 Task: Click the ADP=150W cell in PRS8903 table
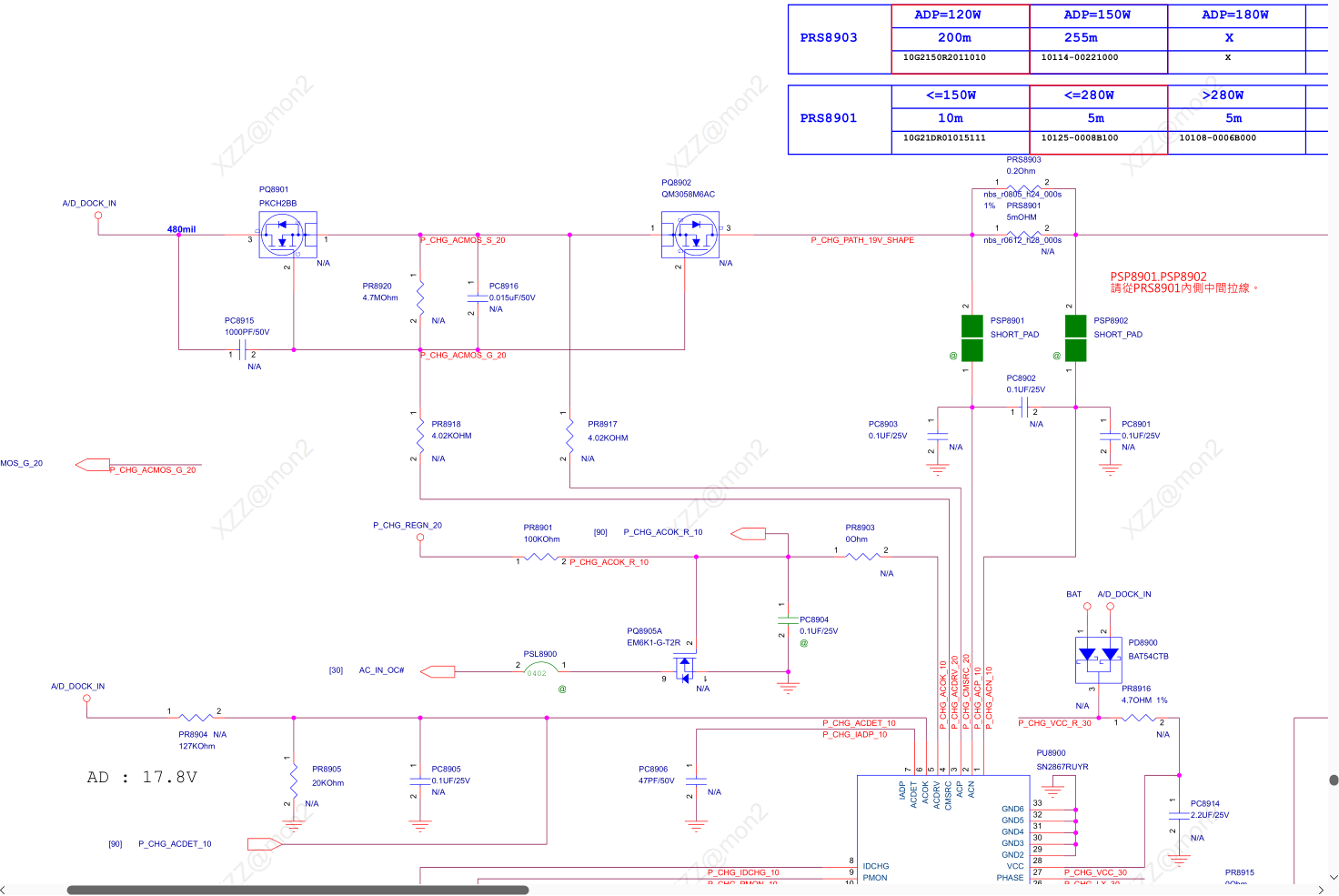pos(1098,15)
